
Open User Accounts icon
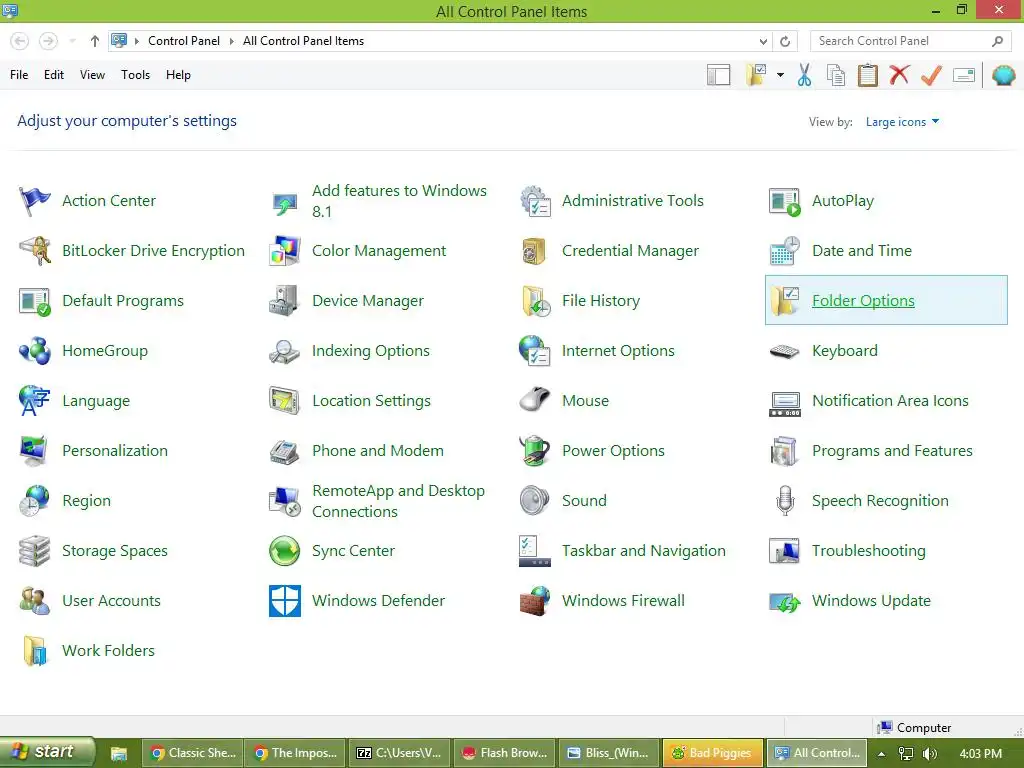35,601
